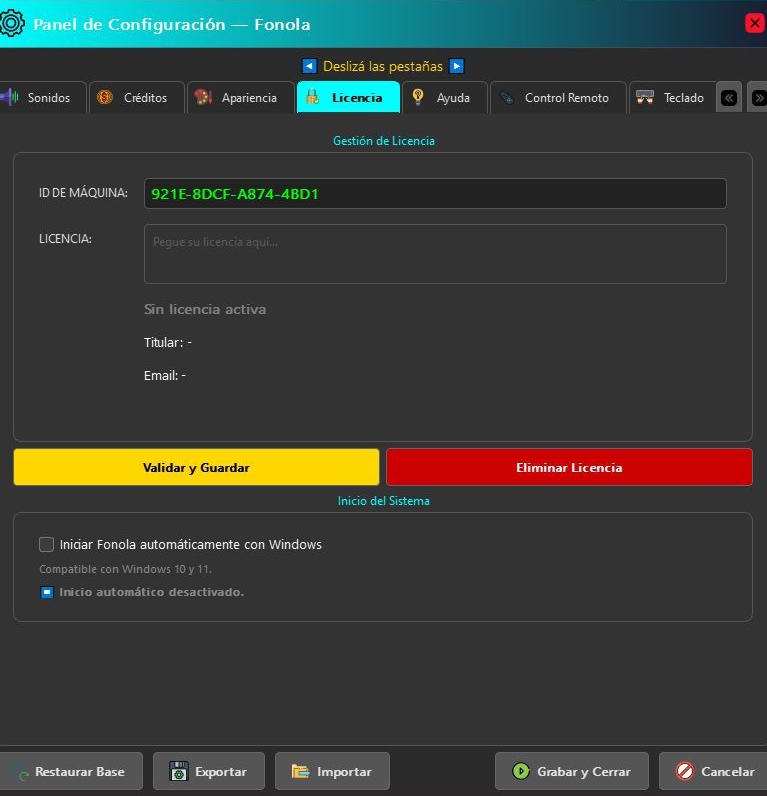The image size is (767, 796).
Task: Click the restore icon on Restaurar Base
Action: (21, 772)
